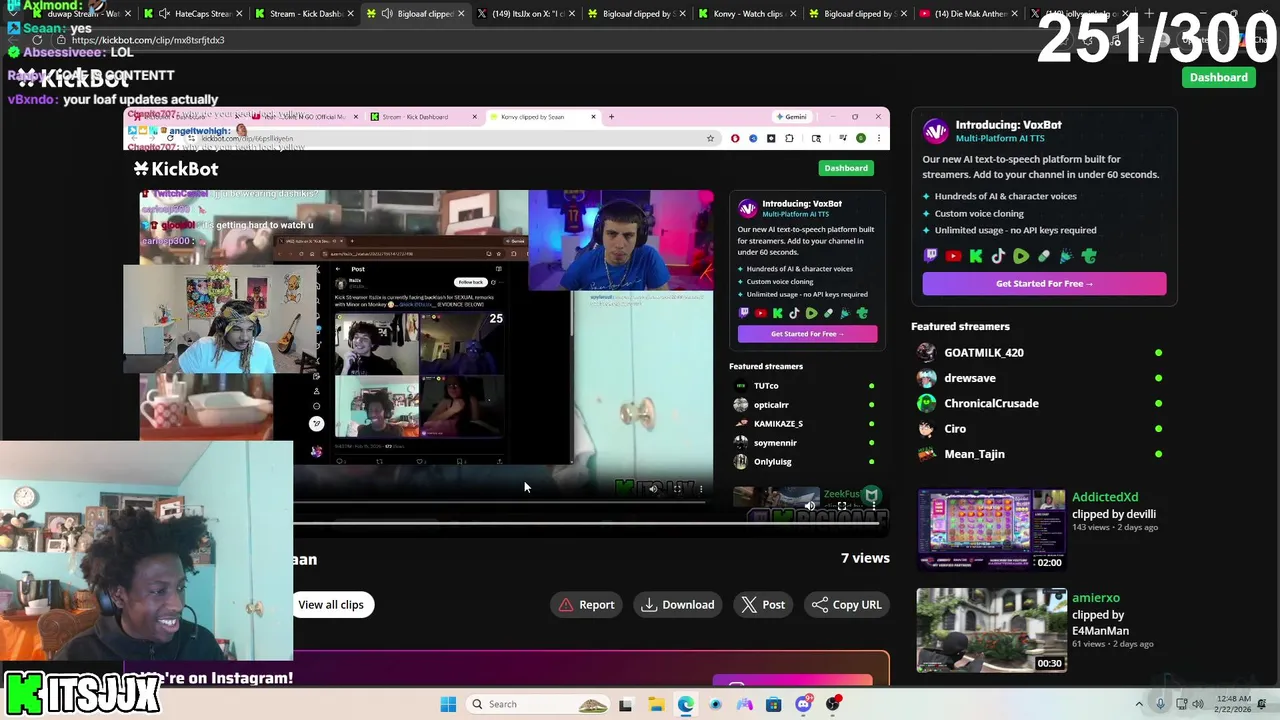Open the clock and date flyout
The height and width of the screenshot is (720, 1280).
coord(1232,704)
